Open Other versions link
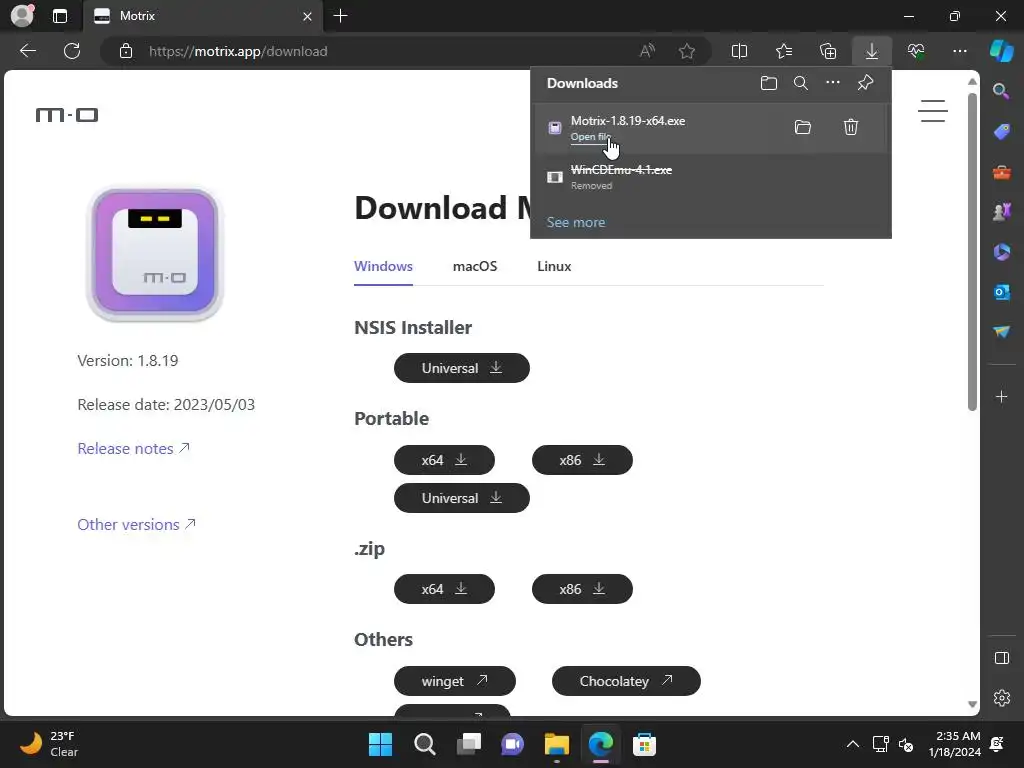Screen dimensions: 1024x768 [x=136, y=524]
